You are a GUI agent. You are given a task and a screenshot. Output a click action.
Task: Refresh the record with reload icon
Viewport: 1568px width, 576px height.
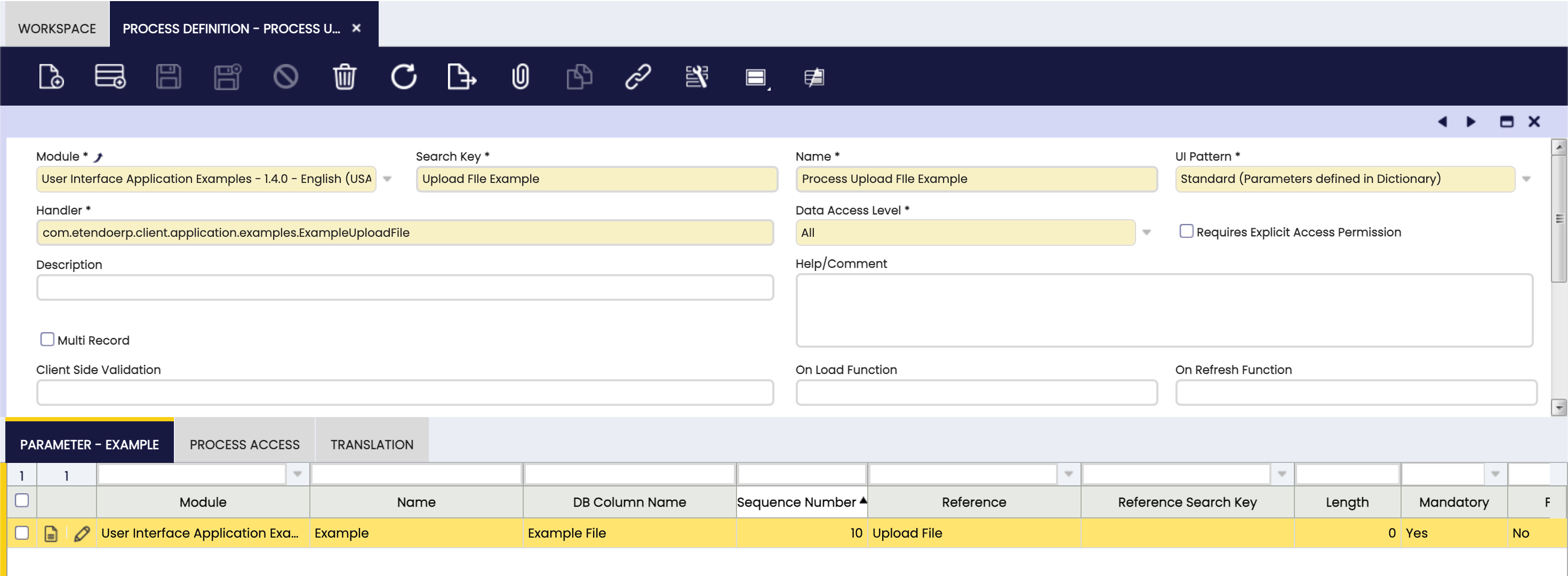point(404,77)
